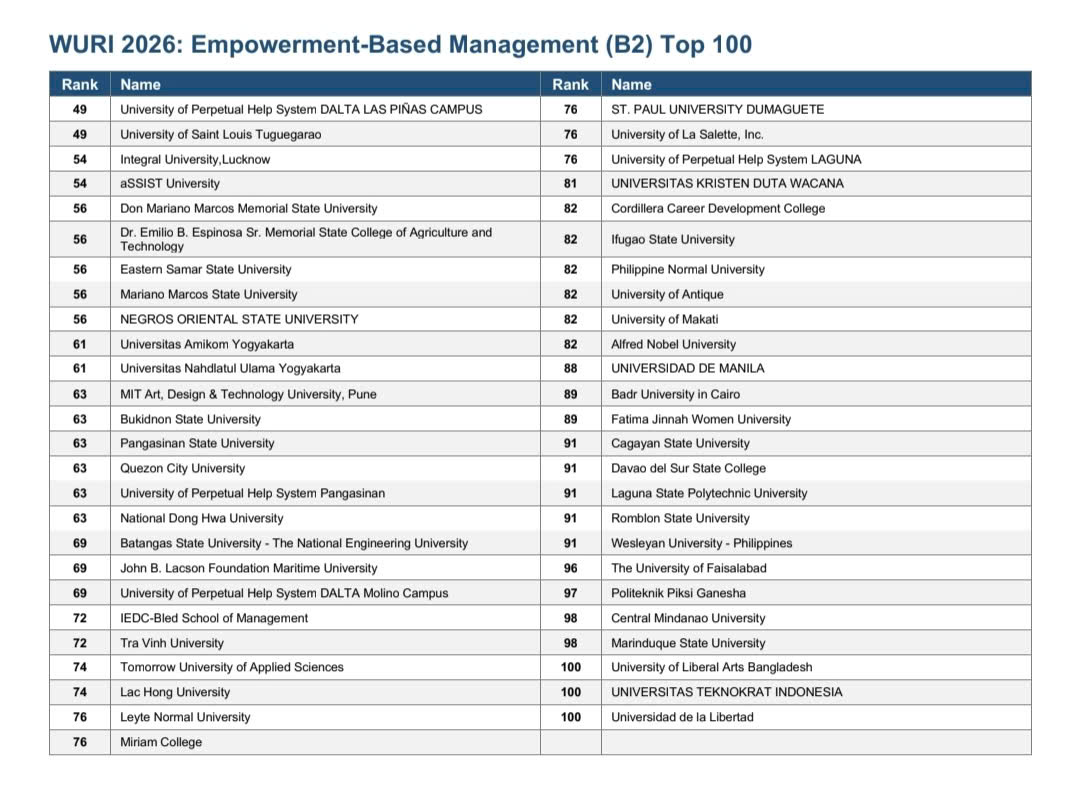Click UNIVERSITAS KRISTEN DUTA WACANA
The width and height of the screenshot is (1080, 797).
coord(727,184)
